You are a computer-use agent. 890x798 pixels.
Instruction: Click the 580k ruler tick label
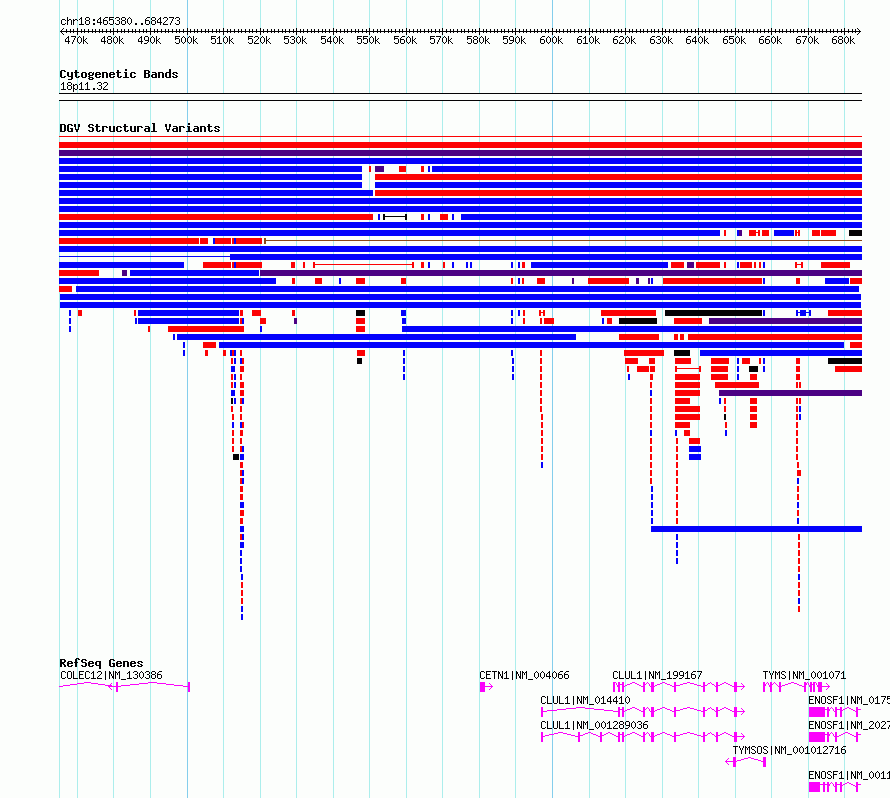(x=478, y=40)
